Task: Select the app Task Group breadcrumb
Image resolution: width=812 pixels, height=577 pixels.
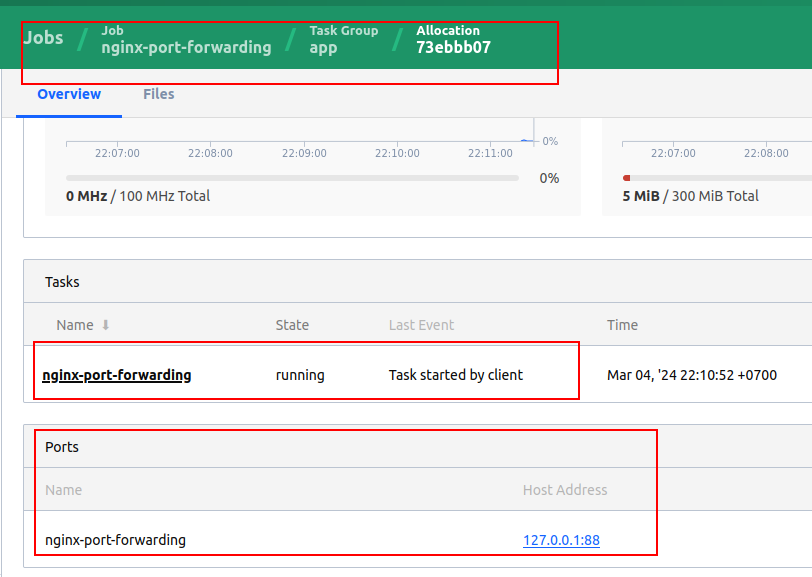Action: pos(322,46)
